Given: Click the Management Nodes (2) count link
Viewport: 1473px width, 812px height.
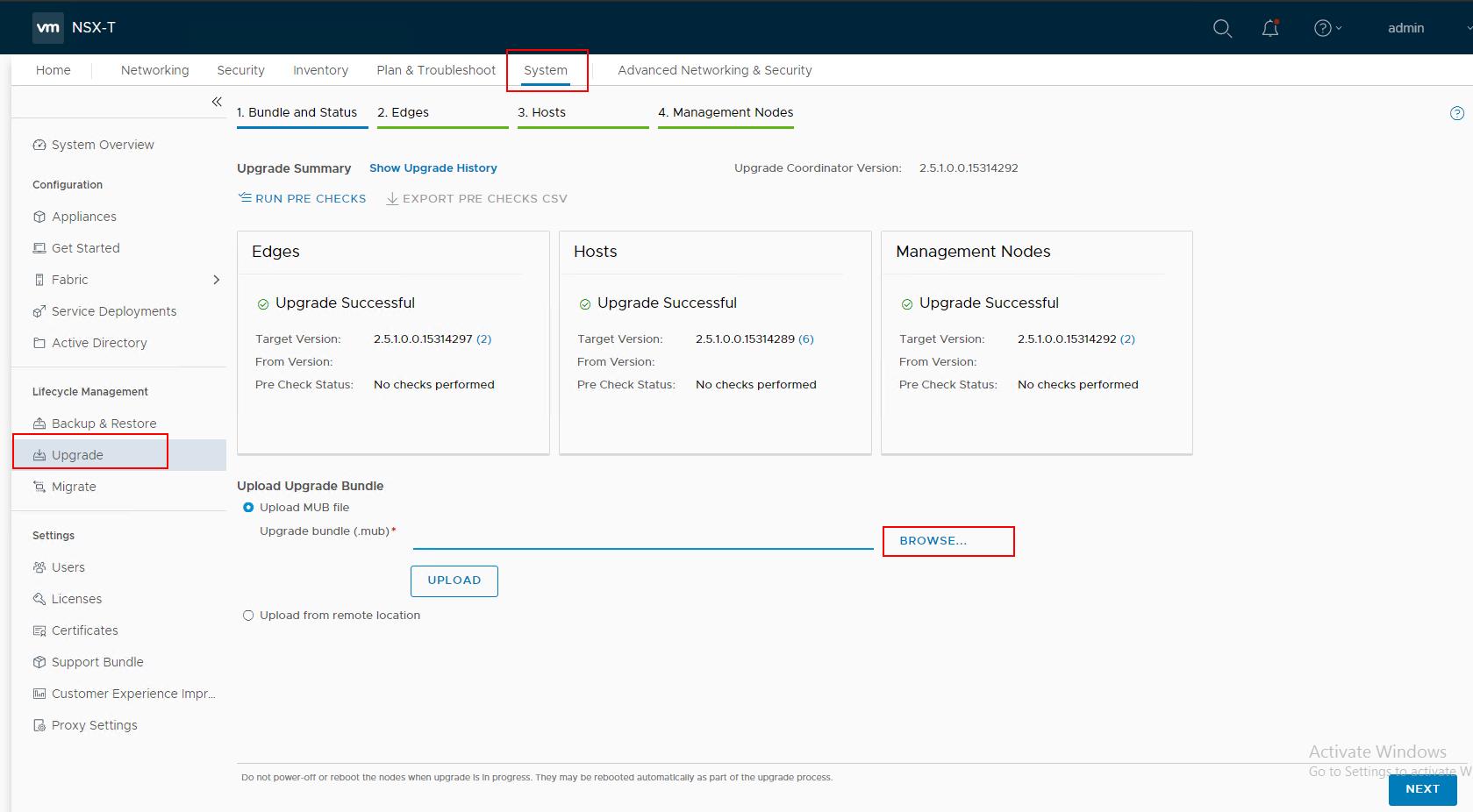Looking at the screenshot, I should point(1127,339).
